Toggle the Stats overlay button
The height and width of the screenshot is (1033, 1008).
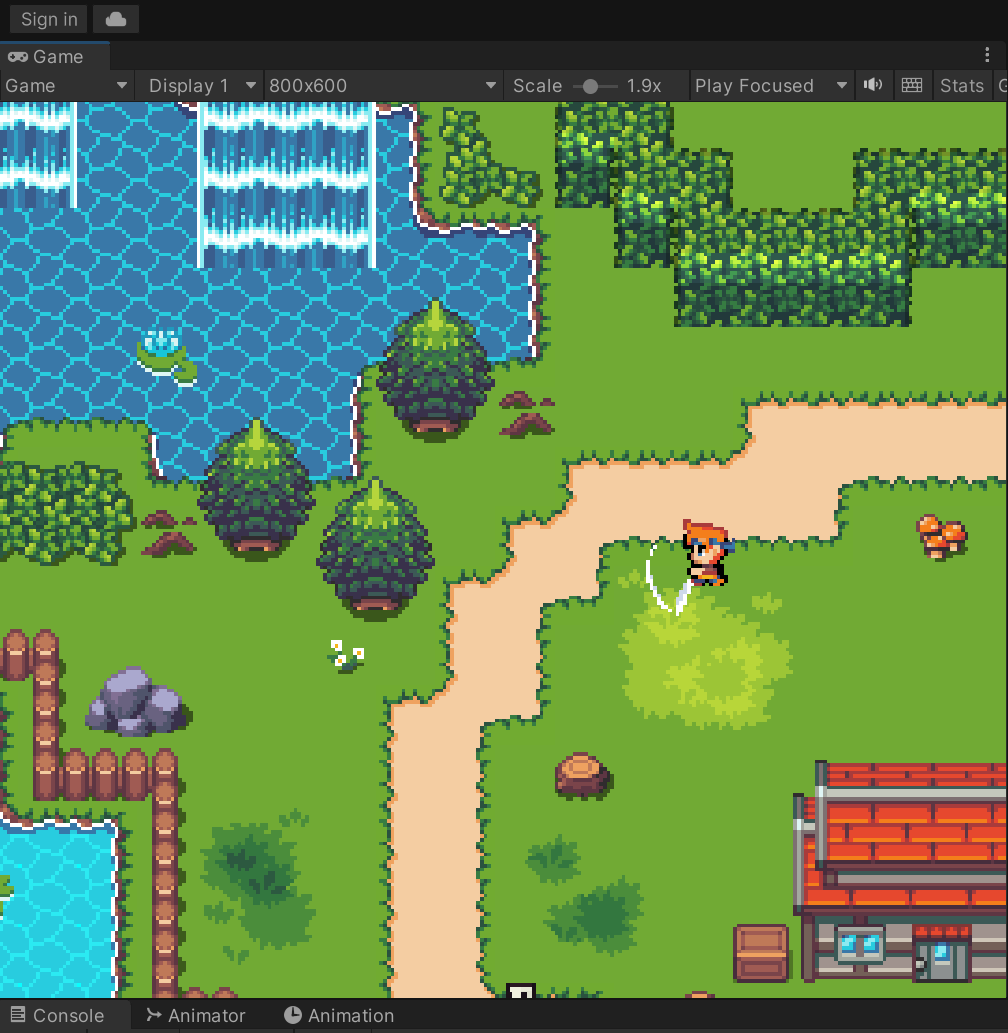[961, 86]
